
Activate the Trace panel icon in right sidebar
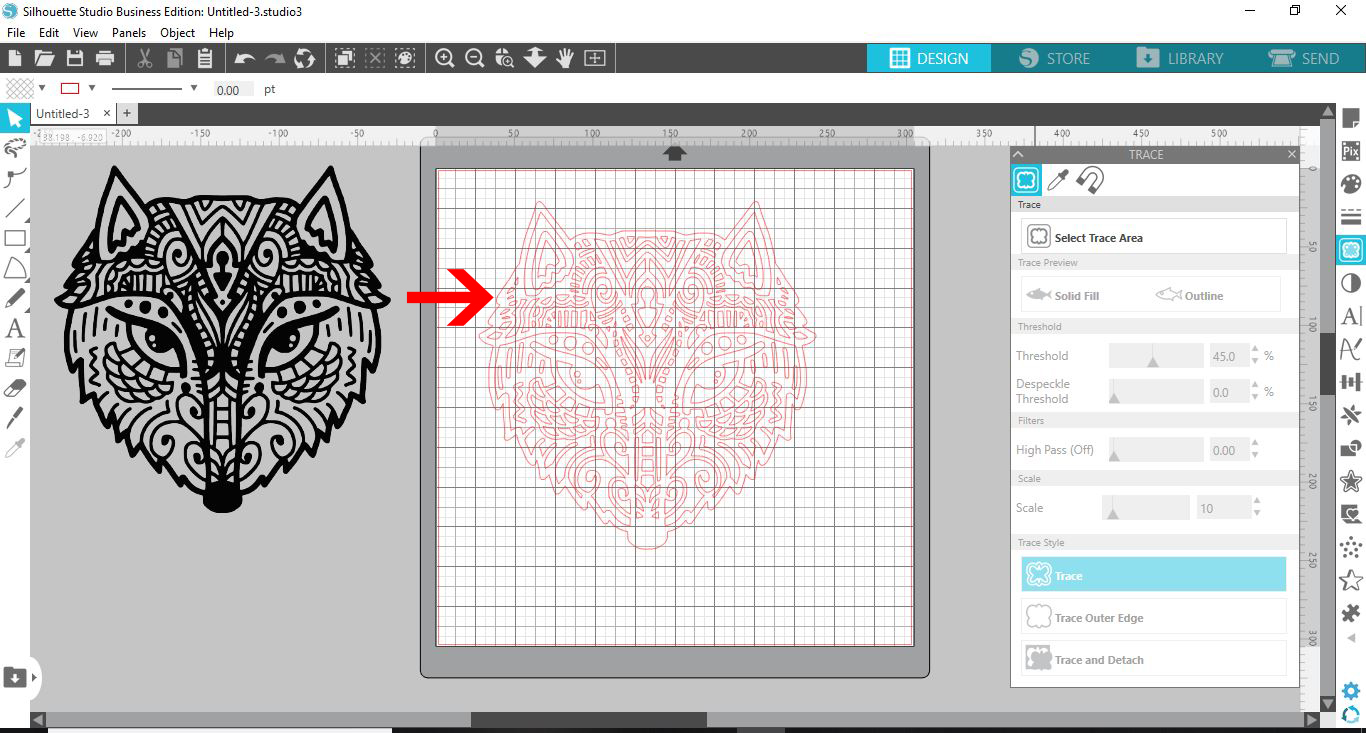[x=1351, y=250]
